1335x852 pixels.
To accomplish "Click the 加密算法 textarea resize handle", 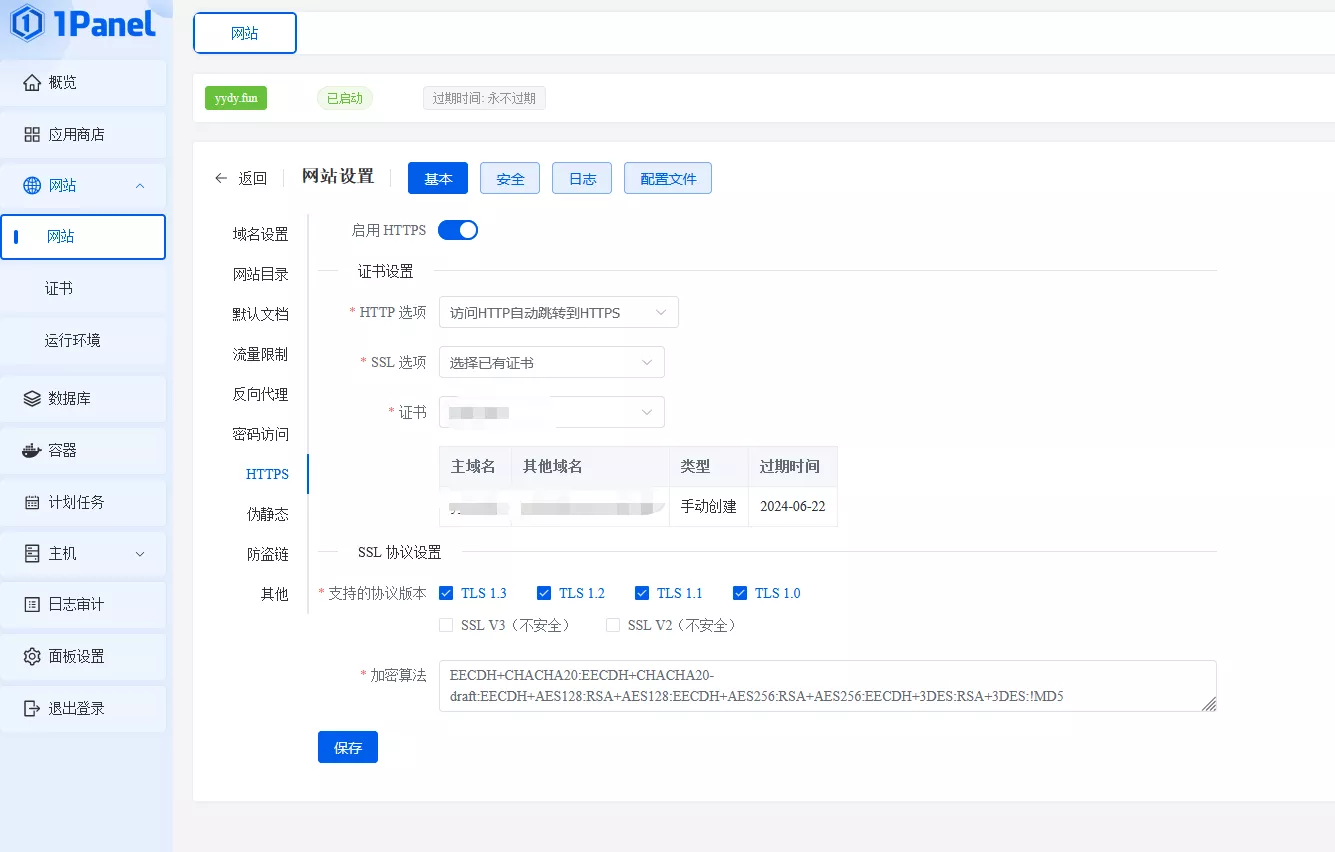I will [x=1209, y=704].
